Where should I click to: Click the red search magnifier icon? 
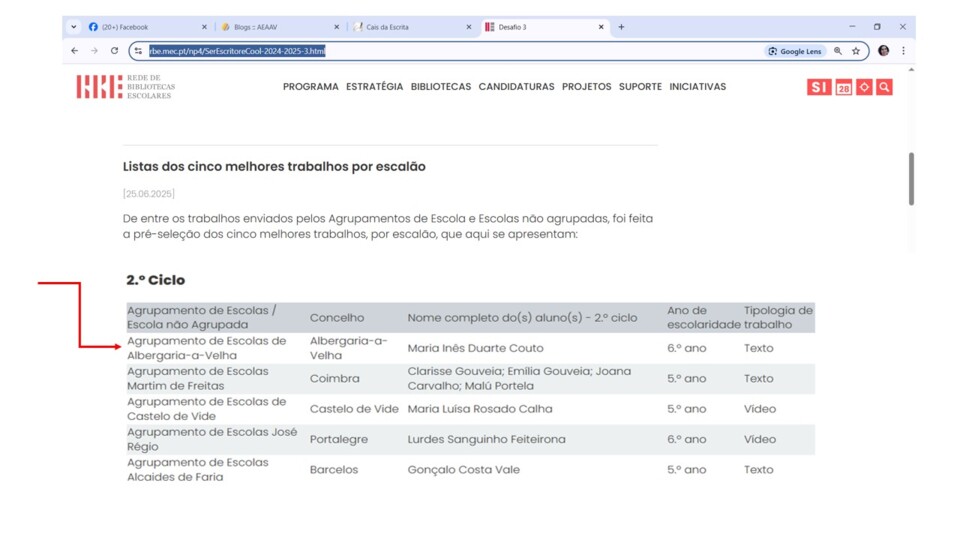(x=884, y=88)
